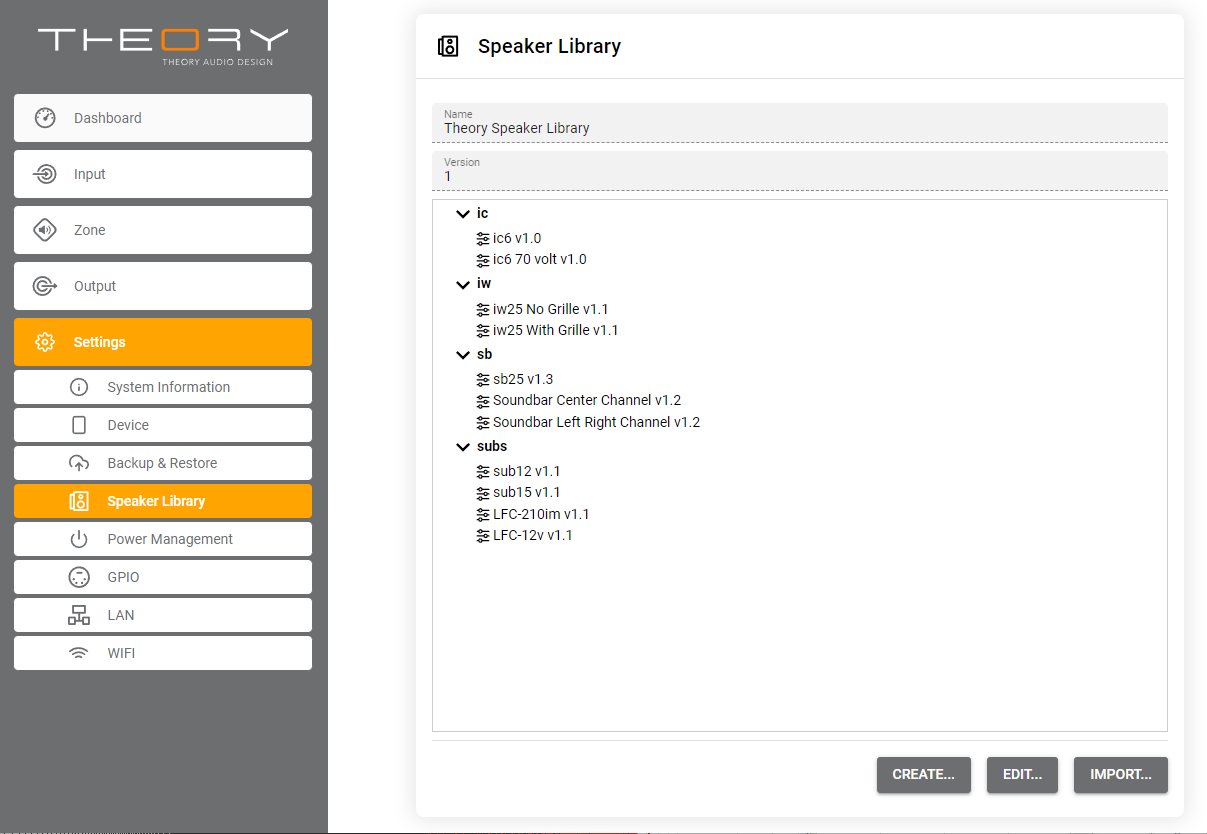This screenshot has width=1207, height=834.
Task: Select LFC-210im v1.1 entry
Action: [541, 515]
